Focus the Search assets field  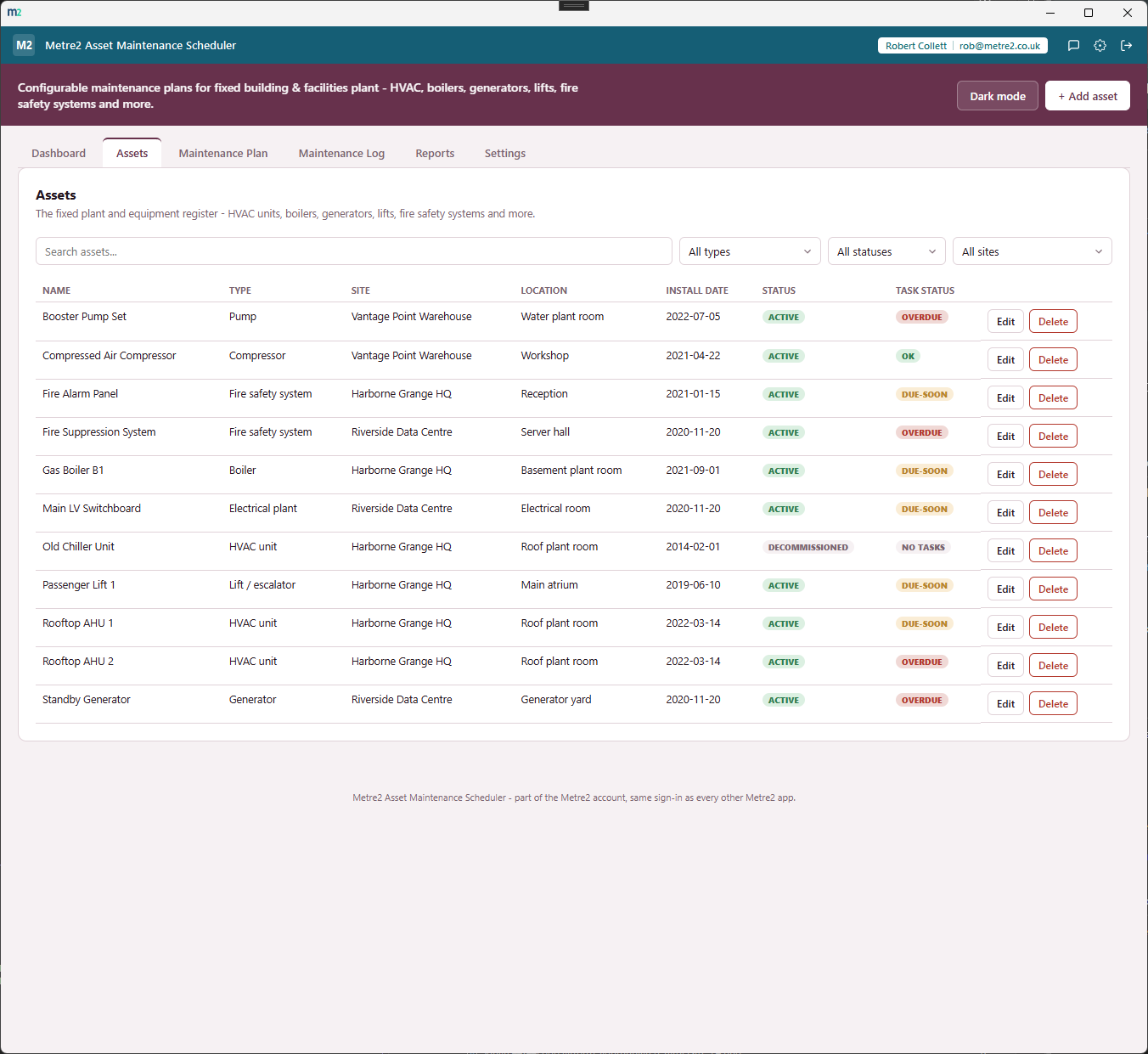[x=354, y=251]
